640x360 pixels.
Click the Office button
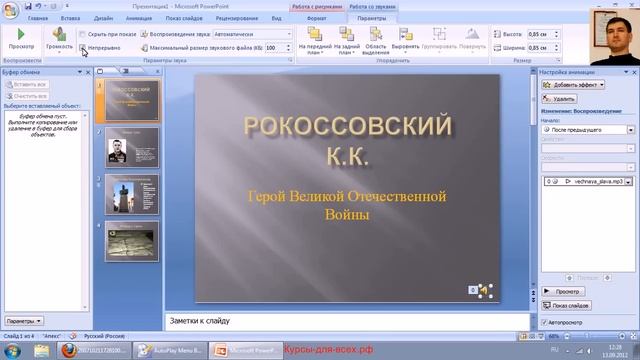point(10,10)
